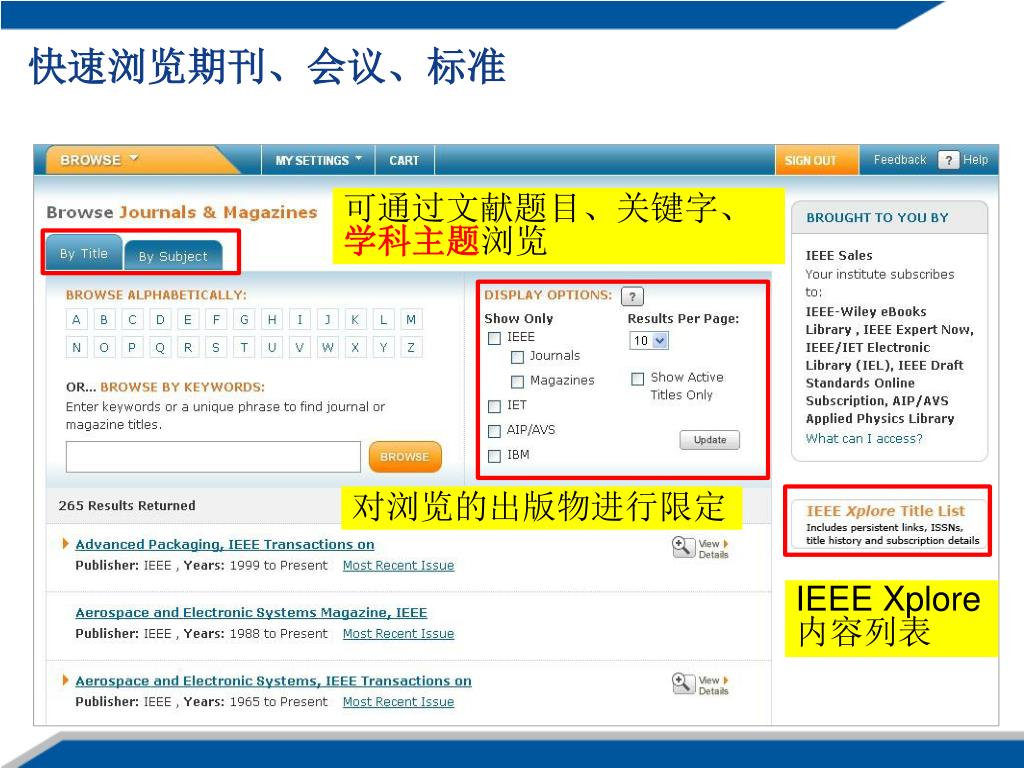Browse journals starting with letter L
Screen dimensions: 1024x768
click(383, 319)
